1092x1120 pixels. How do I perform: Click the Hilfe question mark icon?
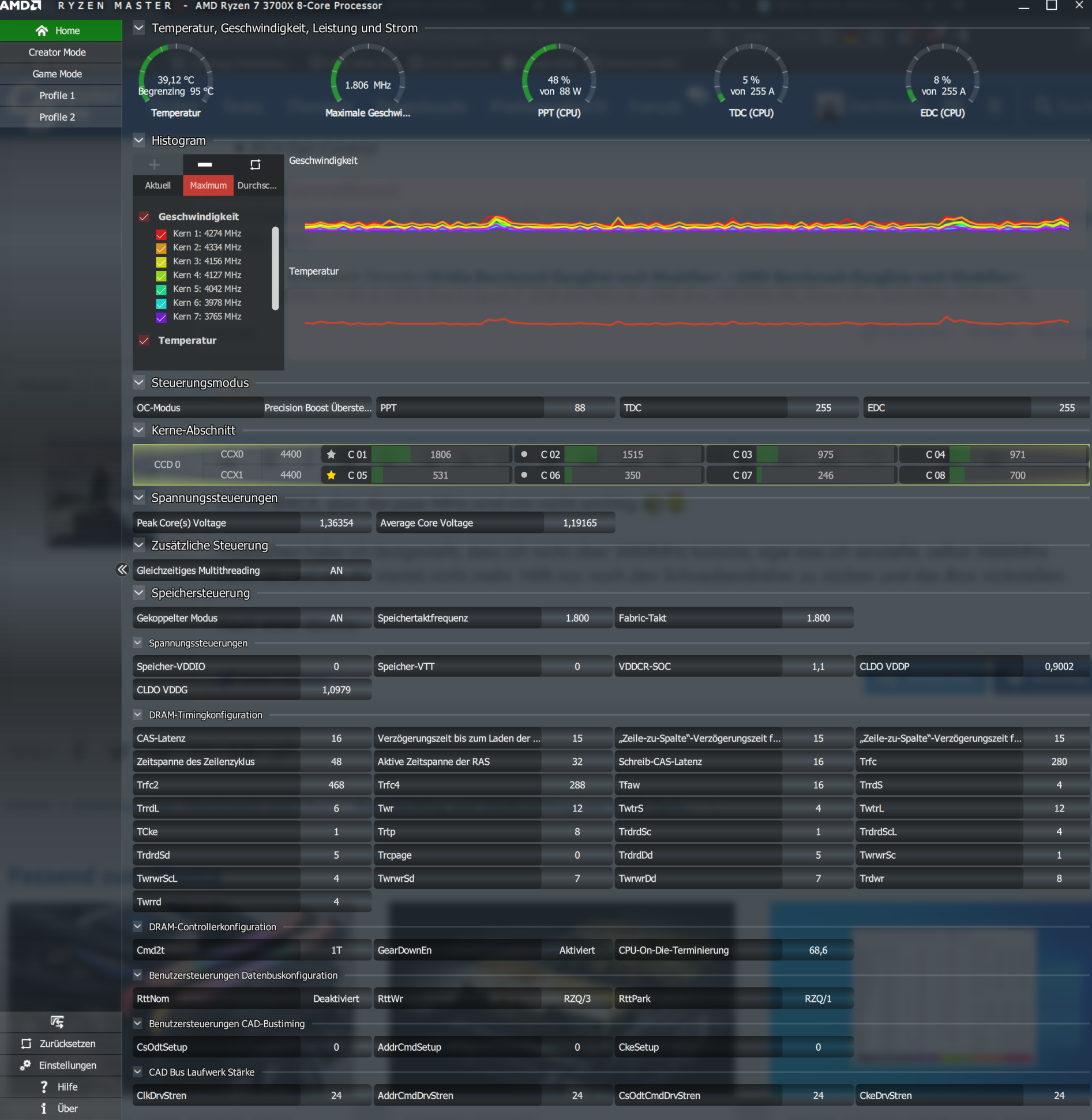(44, 1087)
